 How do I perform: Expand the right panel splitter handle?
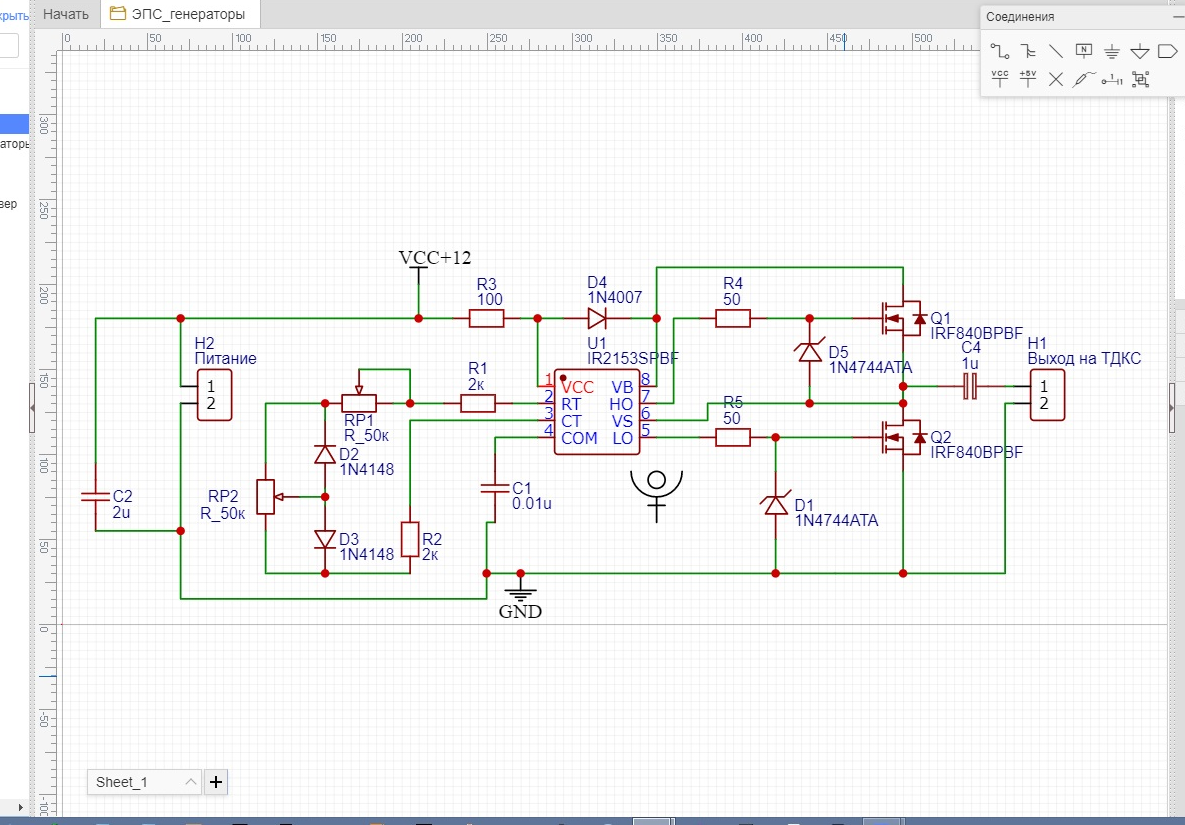point(1173,407)
